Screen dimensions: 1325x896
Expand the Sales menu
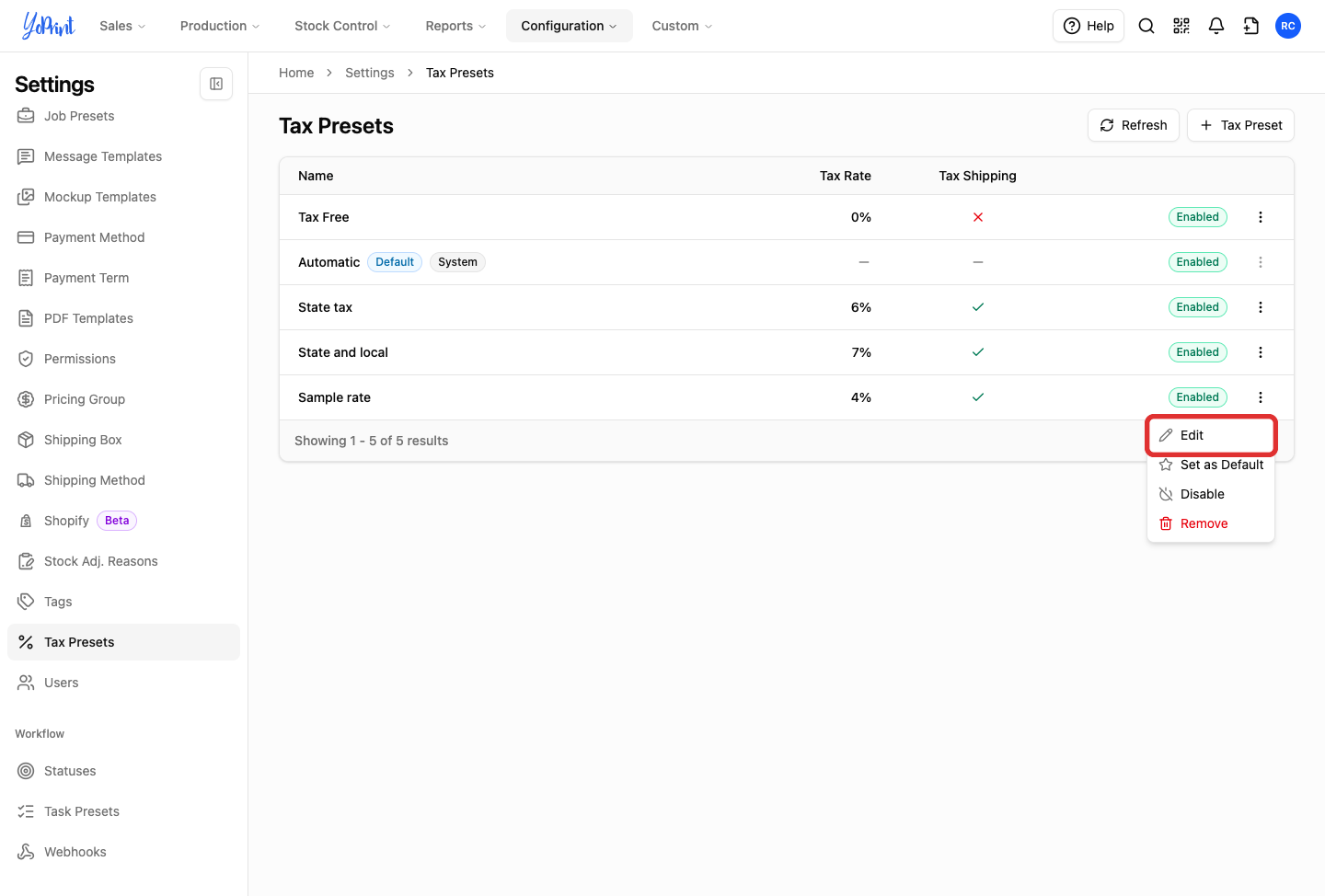click(122, 26)
